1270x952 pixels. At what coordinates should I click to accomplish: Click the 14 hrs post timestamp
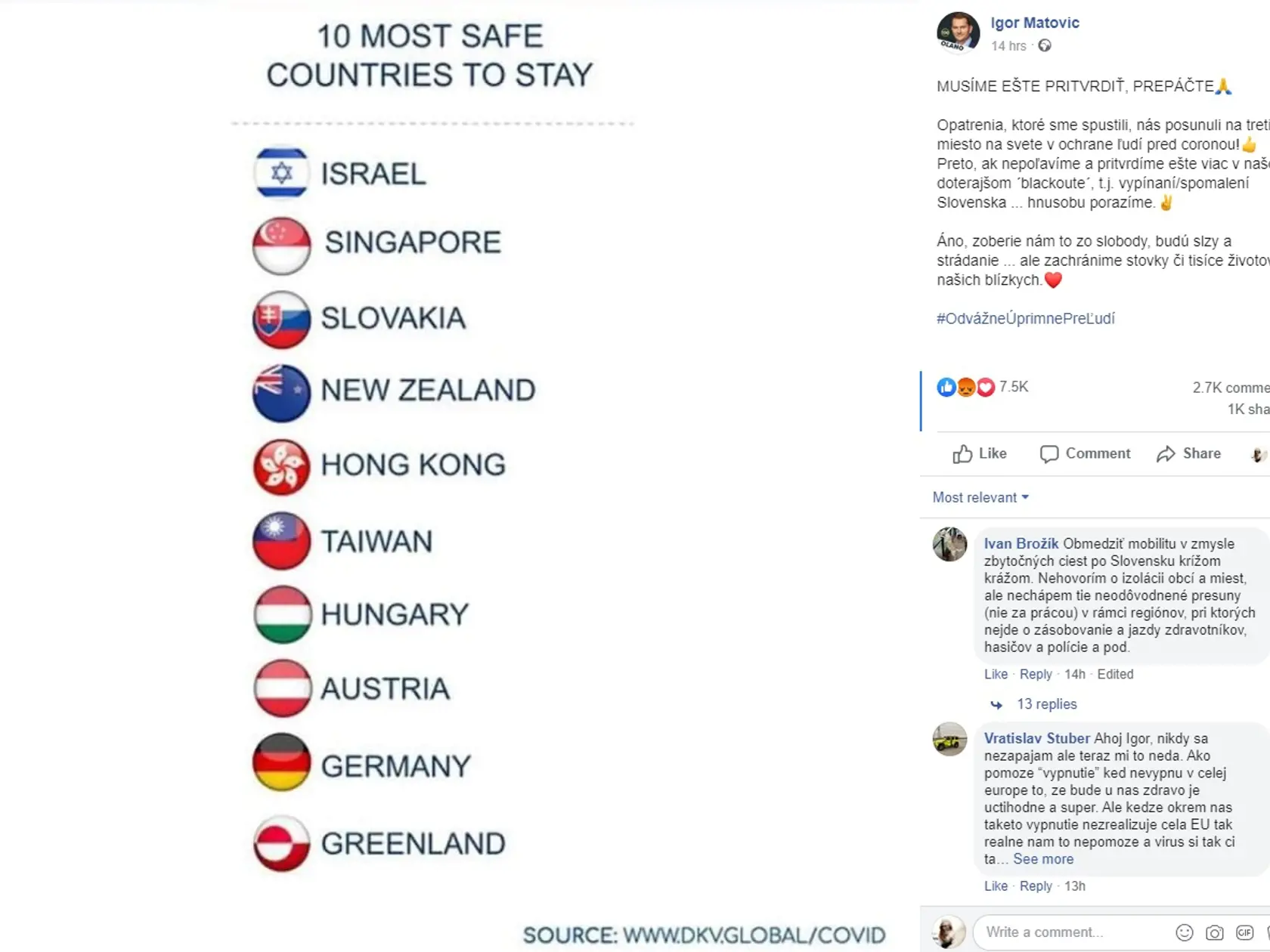pos(1008,46)
